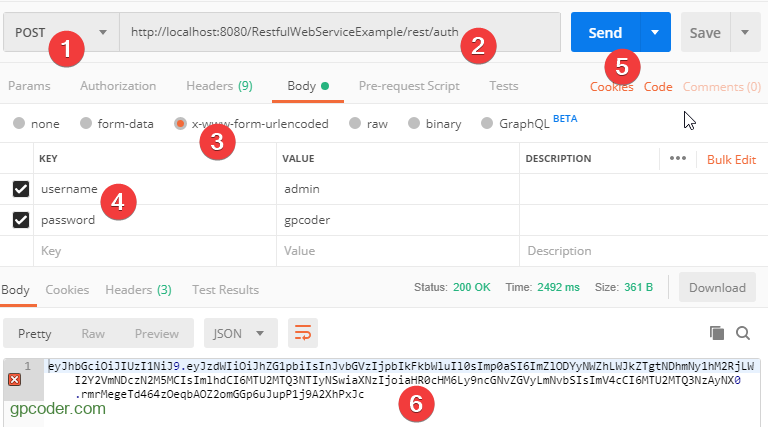Viewport: 768px width, 427px height.
Task: Open the JSON response format dropdown
Action: tap(240, 333)
